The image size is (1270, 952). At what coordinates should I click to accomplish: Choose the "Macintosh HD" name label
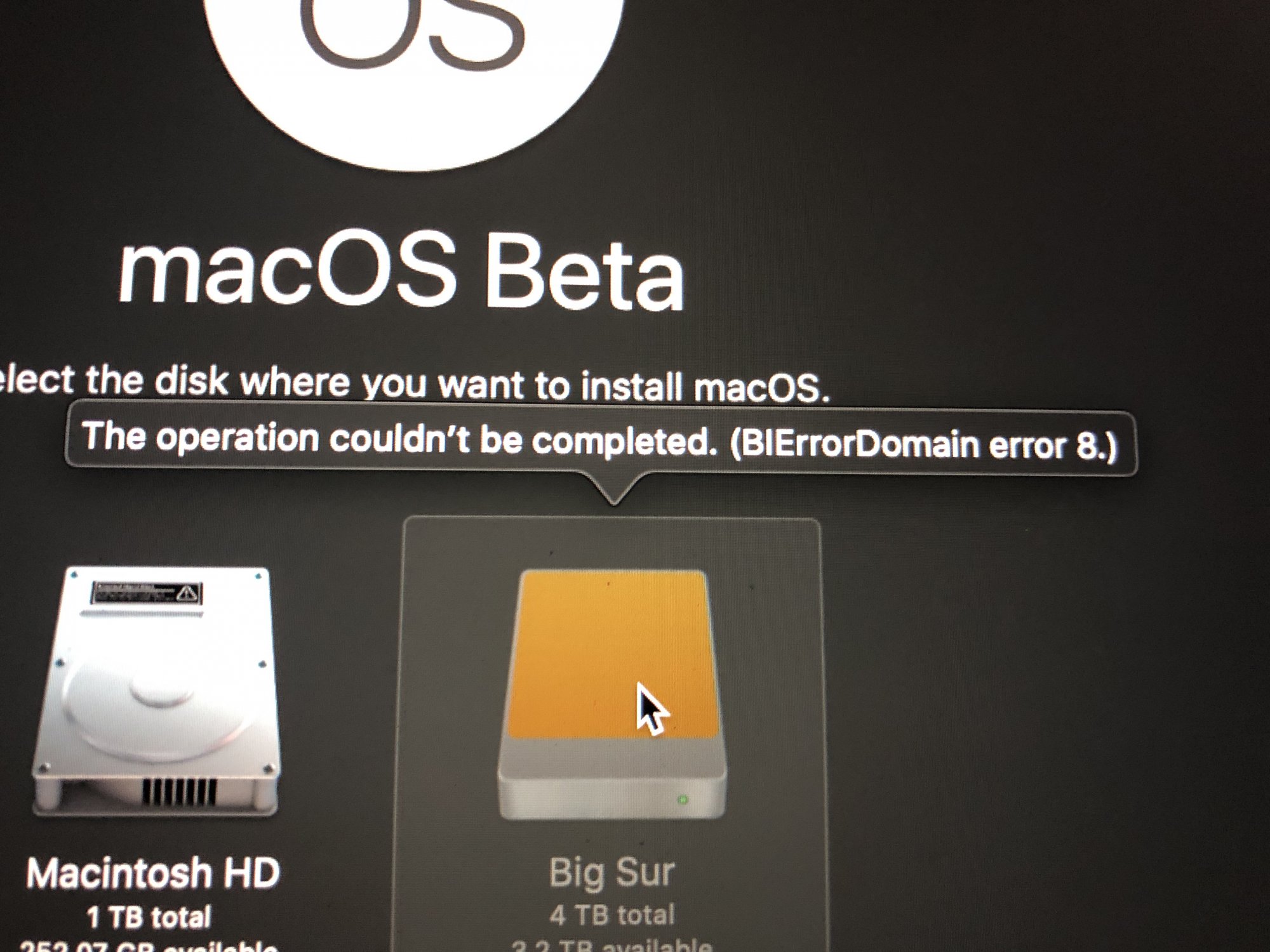coord(153,873)
